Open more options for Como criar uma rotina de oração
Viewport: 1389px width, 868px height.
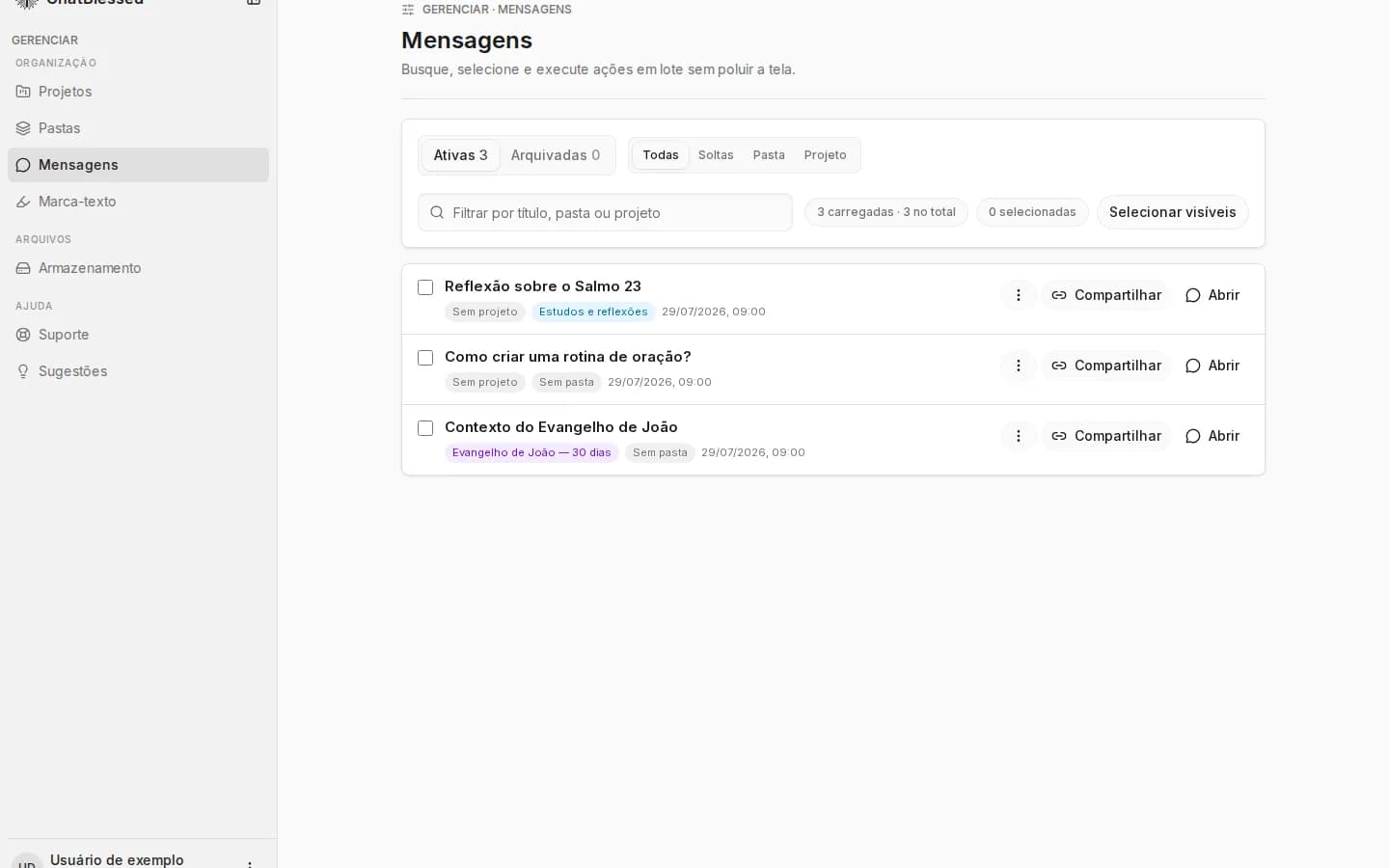pyautogui.click(x=1018, y=366)
